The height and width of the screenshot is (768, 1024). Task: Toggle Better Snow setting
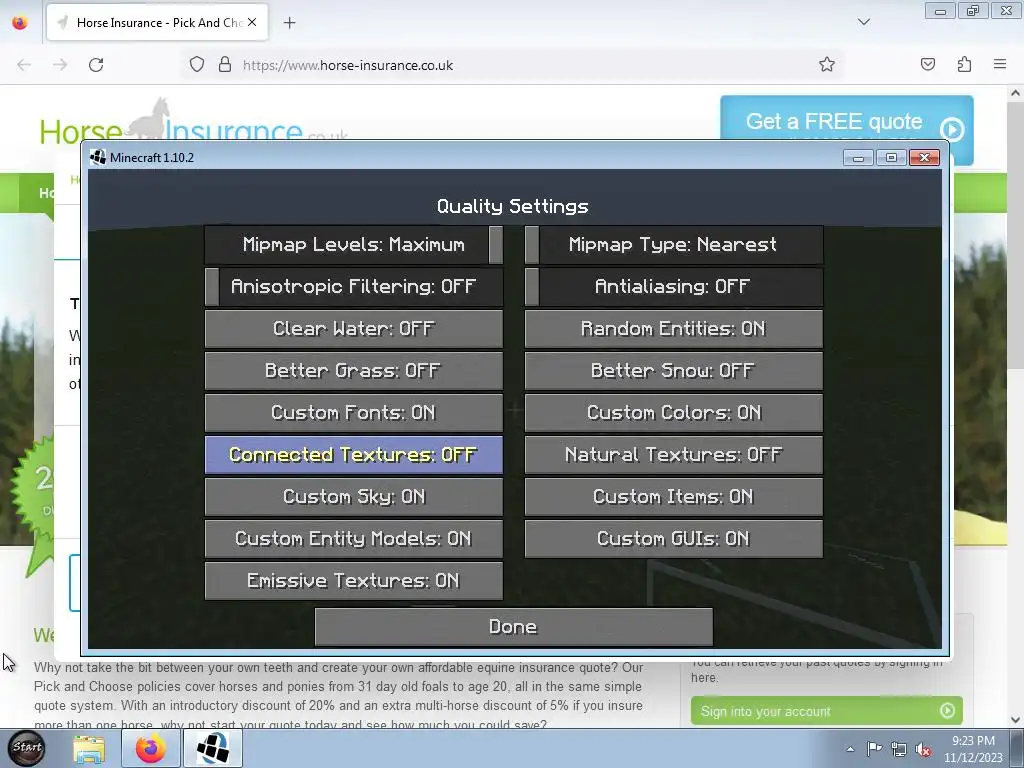click(x=673, y=370)
